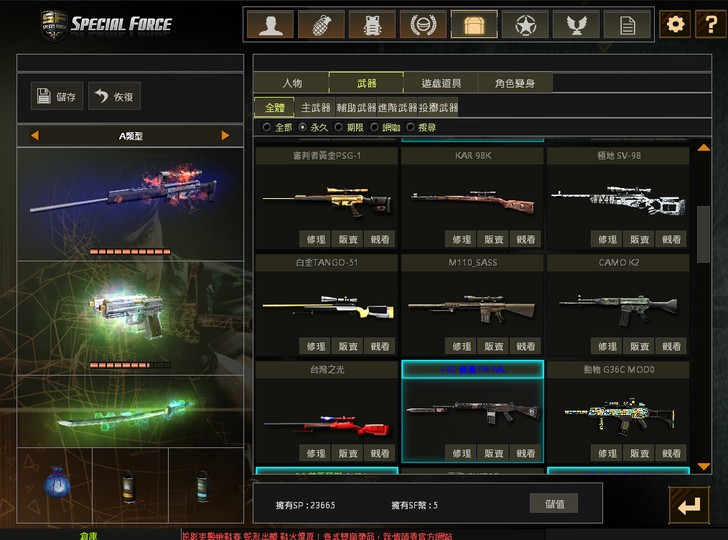Viewport: 728px width, 540px height.
Task: Open the 主武器 sub-tab
Action: (x=316, y=108)
